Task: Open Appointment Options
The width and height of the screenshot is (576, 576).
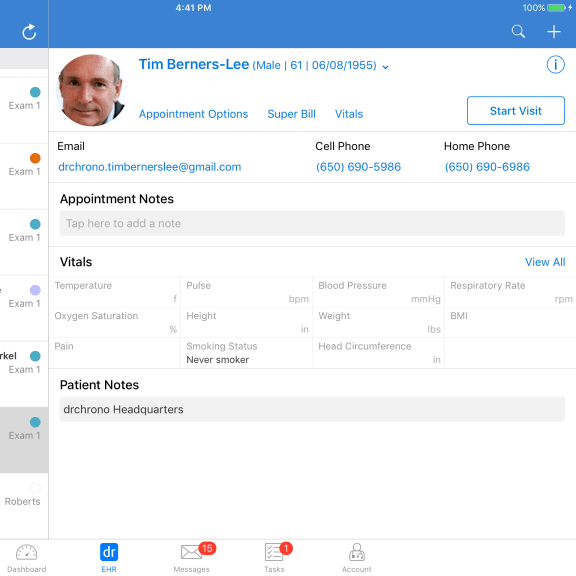Action: (x=193, y=114)
